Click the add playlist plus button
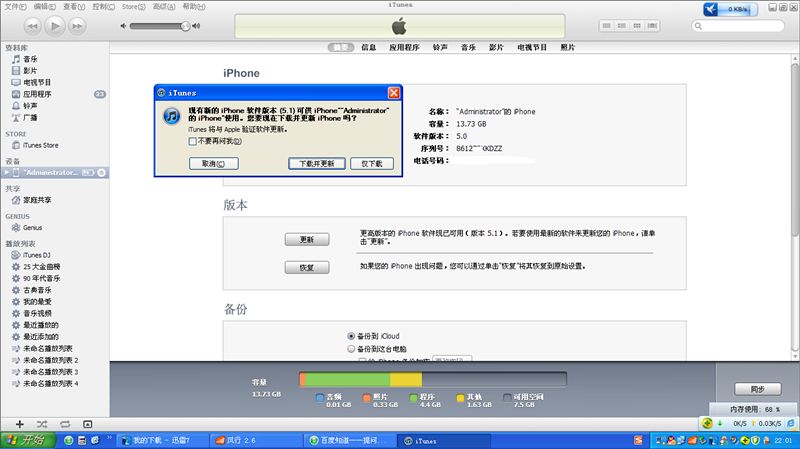 click(19, 424)
